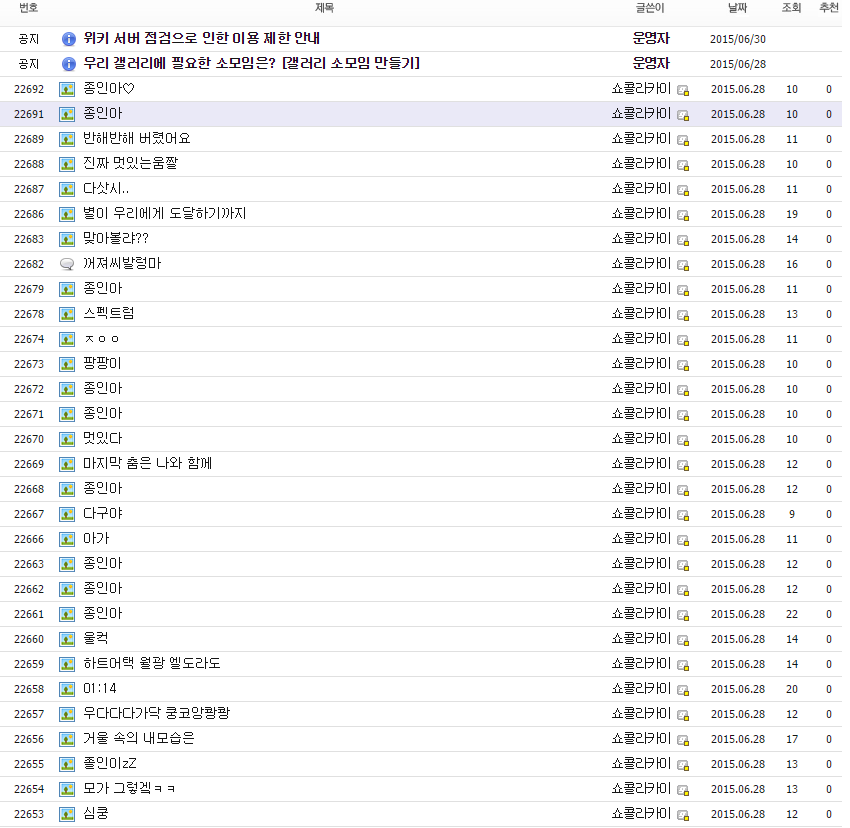Open the notice 위키 서버 점검으로 인한 이용 제한 안내
Screen dimensions: 850x828
(x=202, y=38)
